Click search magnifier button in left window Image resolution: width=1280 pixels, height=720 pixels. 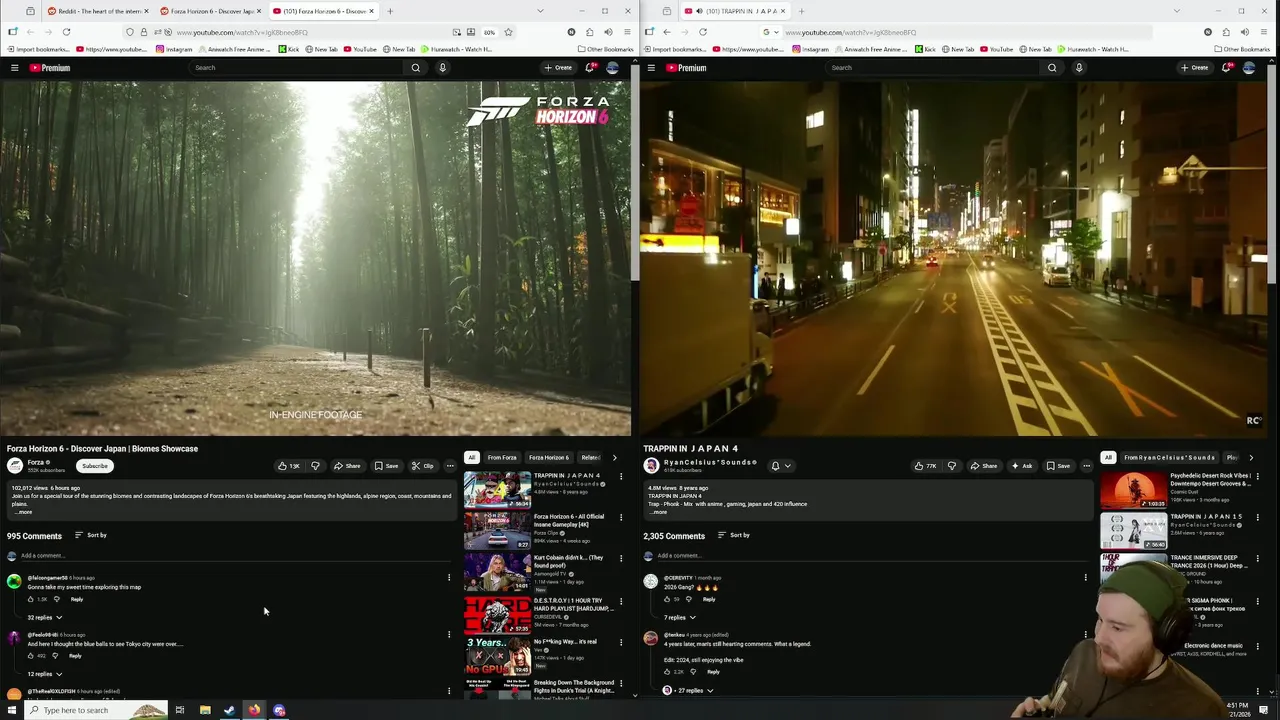point(416,68)
